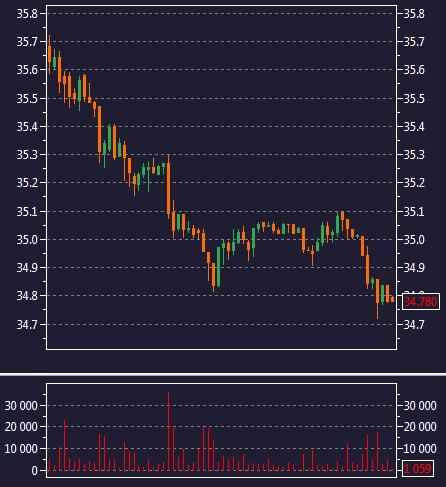Click the first candlestick near 35.7
The image size is (446, 487).
(50, 54)
